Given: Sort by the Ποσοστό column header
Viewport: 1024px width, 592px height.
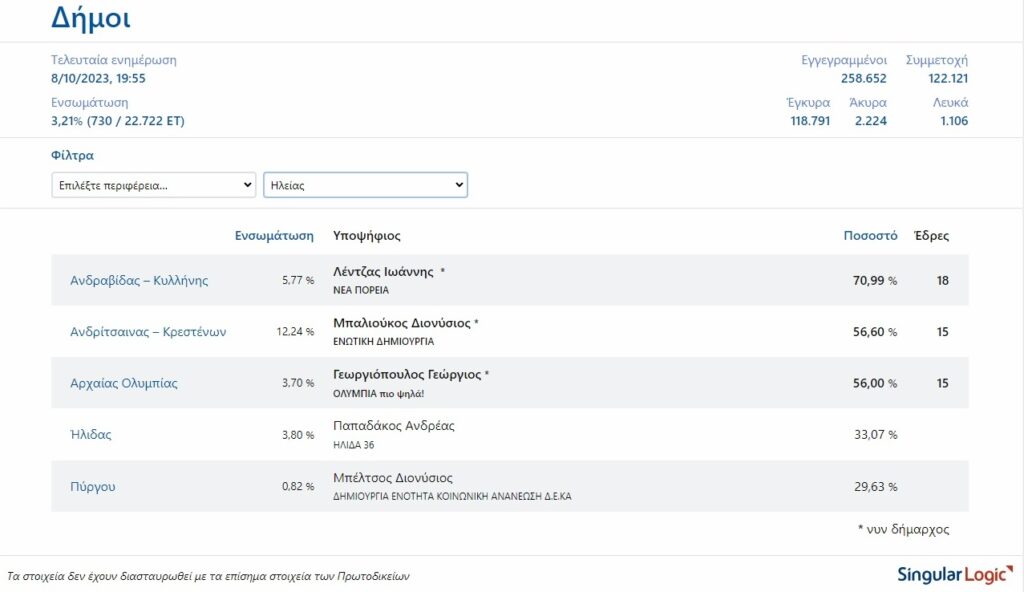Looking at the screenshot, I should 871,236.
